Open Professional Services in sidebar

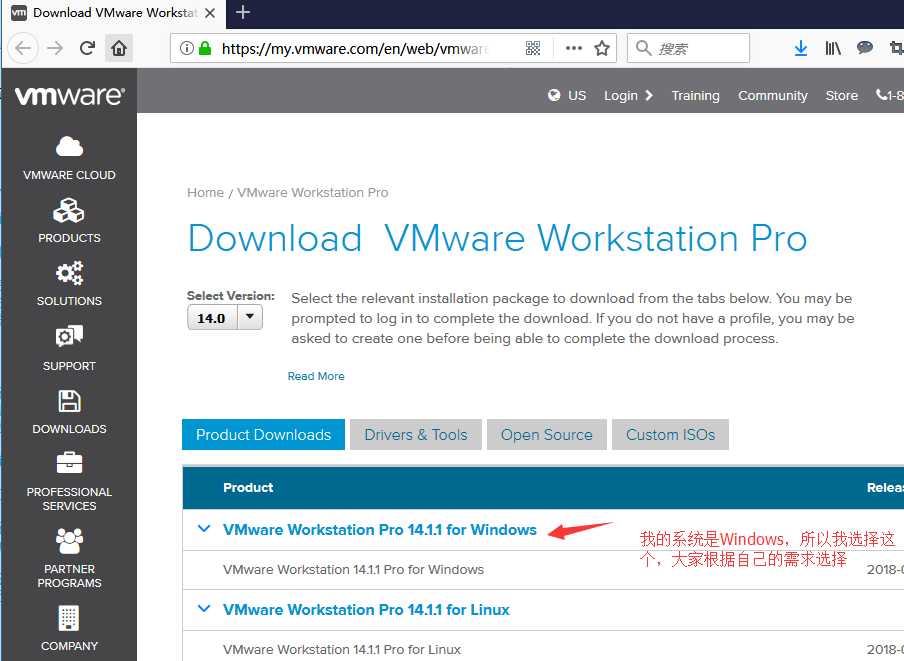coord(69,482)
